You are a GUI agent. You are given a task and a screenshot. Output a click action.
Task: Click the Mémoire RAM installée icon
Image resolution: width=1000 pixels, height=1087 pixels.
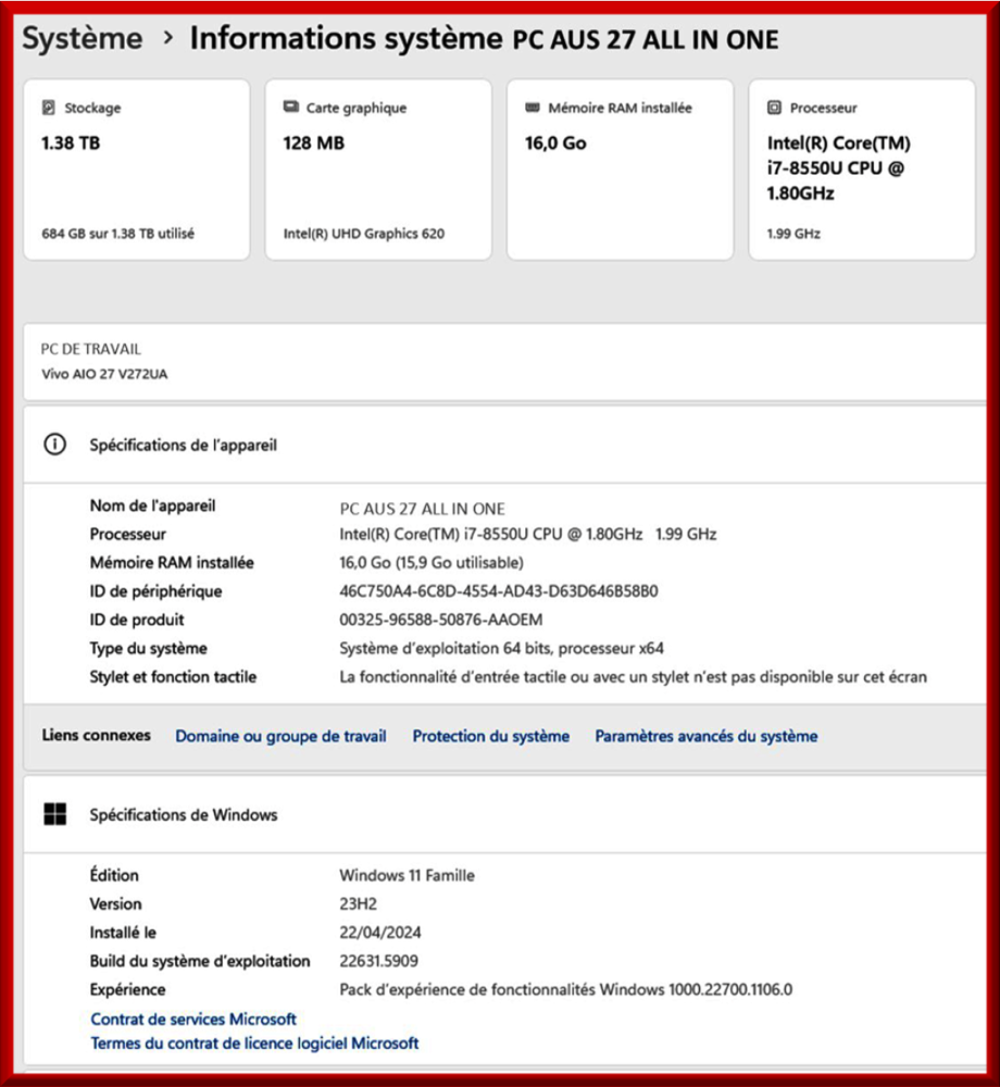coord(532,107)
